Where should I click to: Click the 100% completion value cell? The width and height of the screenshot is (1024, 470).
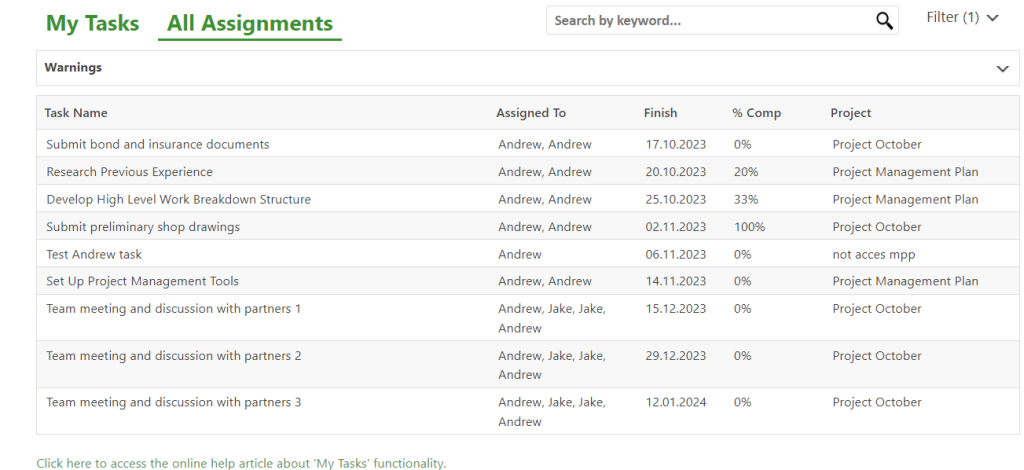click(x=749, y=227)
